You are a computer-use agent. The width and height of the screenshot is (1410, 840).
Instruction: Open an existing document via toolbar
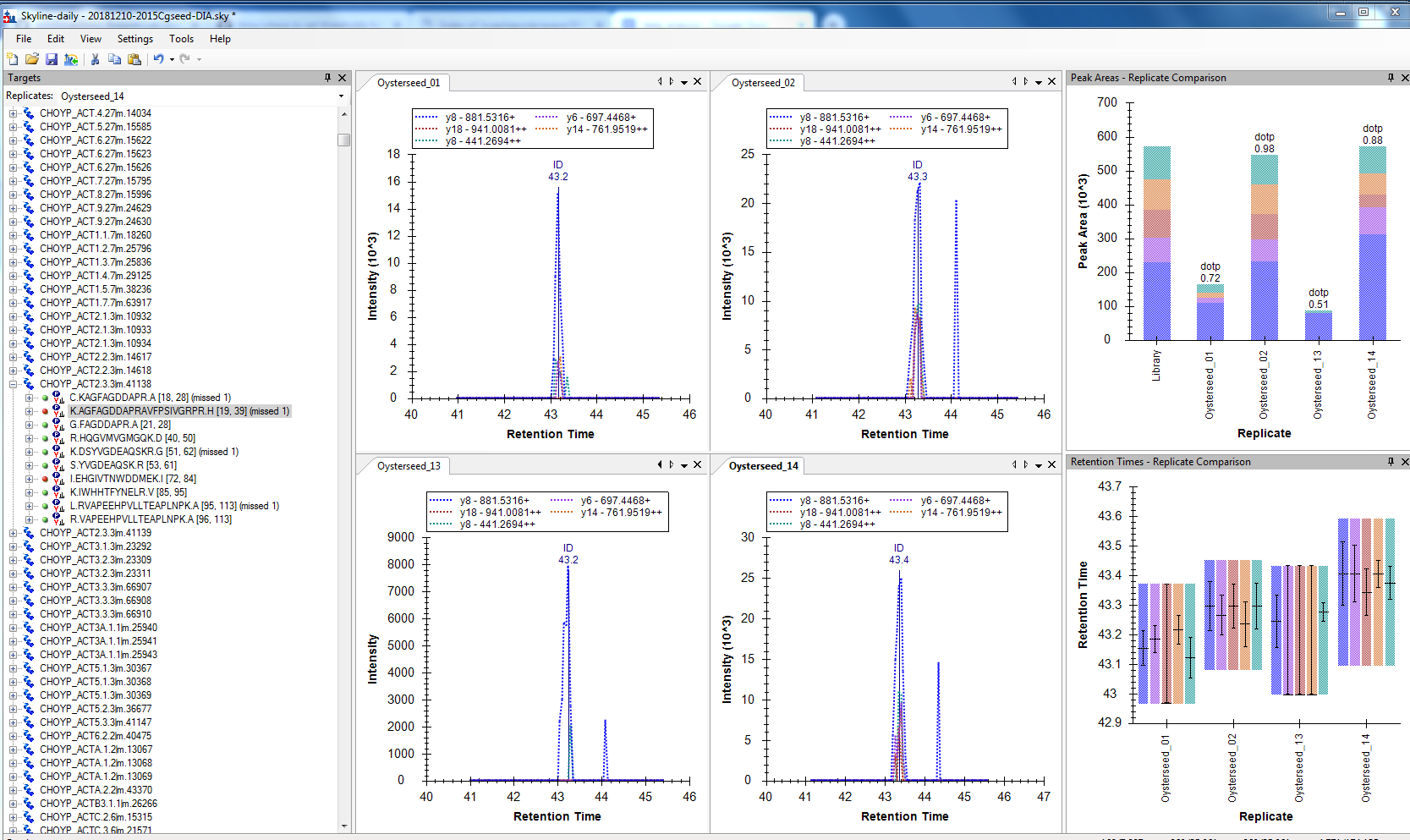[32, 58]
